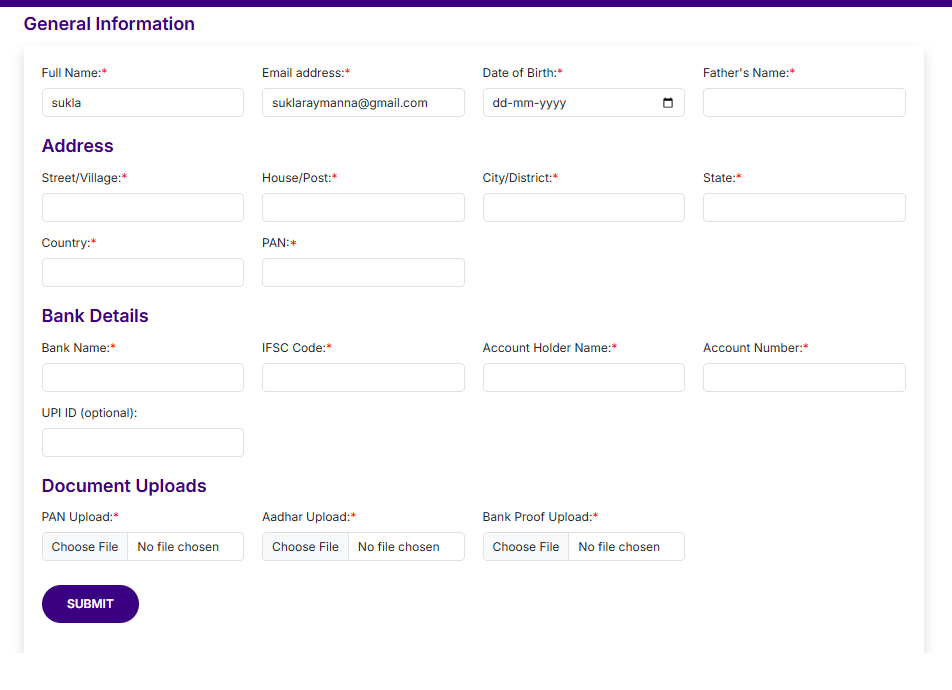Viewport: 952px width, 690px height.
Task: Click the Account Holder Name field
Action: click(583, 378)
